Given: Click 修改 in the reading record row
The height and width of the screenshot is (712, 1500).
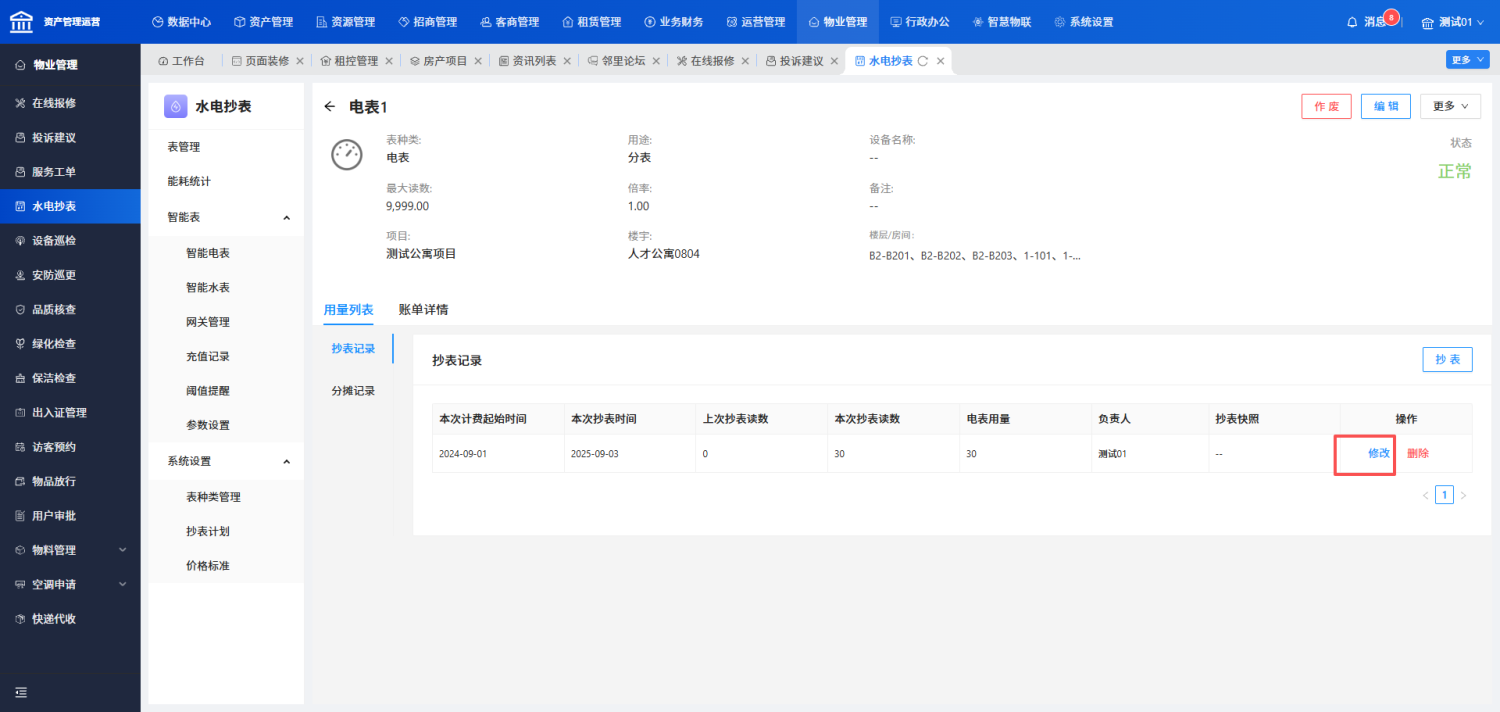Looking at the screenshot, I should (x=1378, y=453).
